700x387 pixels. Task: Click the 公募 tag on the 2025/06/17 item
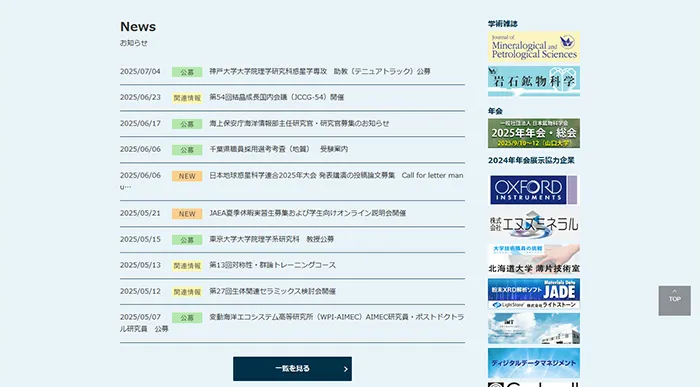tap(187, 124)
